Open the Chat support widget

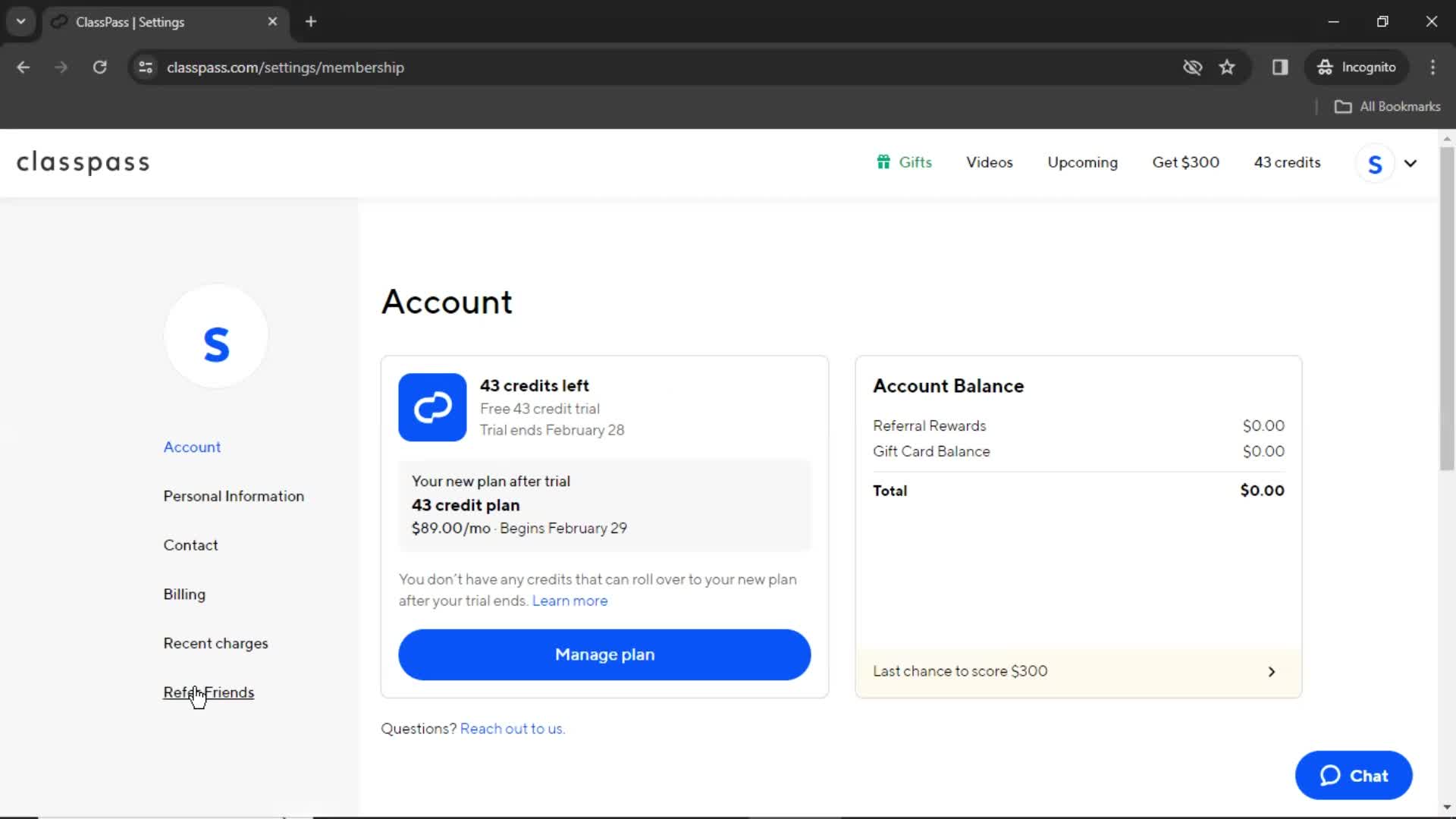click(1353, 775)
